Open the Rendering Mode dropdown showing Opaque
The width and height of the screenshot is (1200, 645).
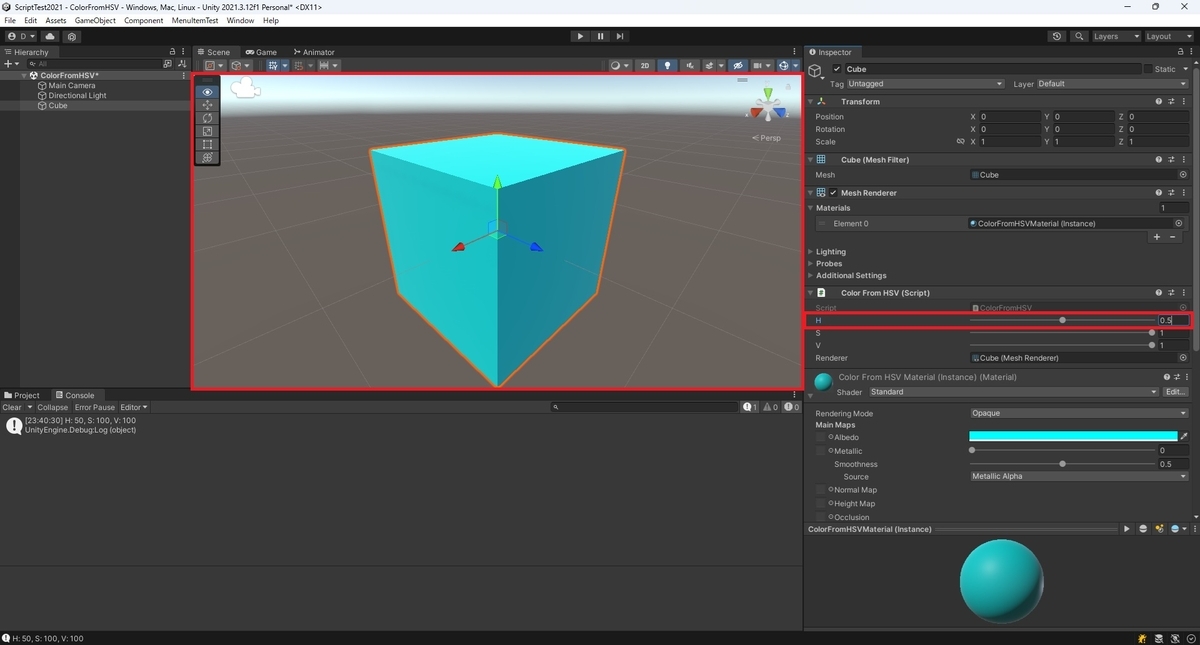pyautogui.click(x=1077, y=412)
